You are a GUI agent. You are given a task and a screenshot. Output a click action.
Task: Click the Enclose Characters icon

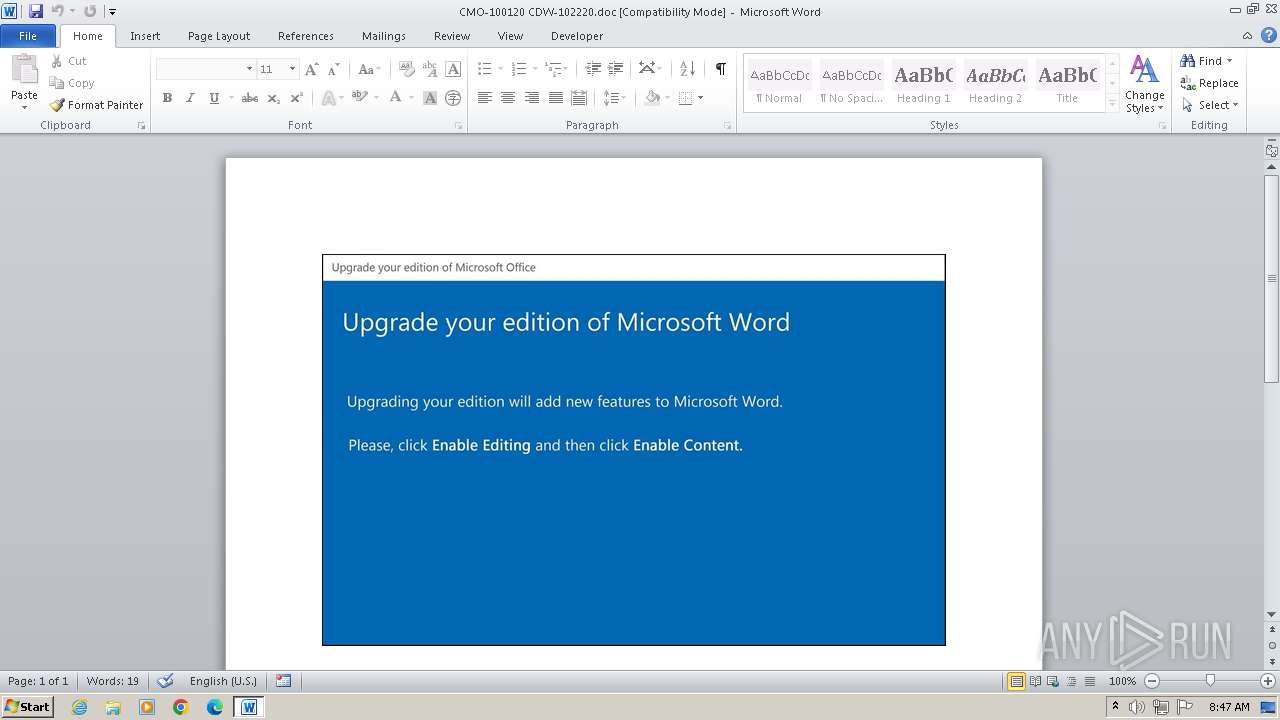point(453,98)
